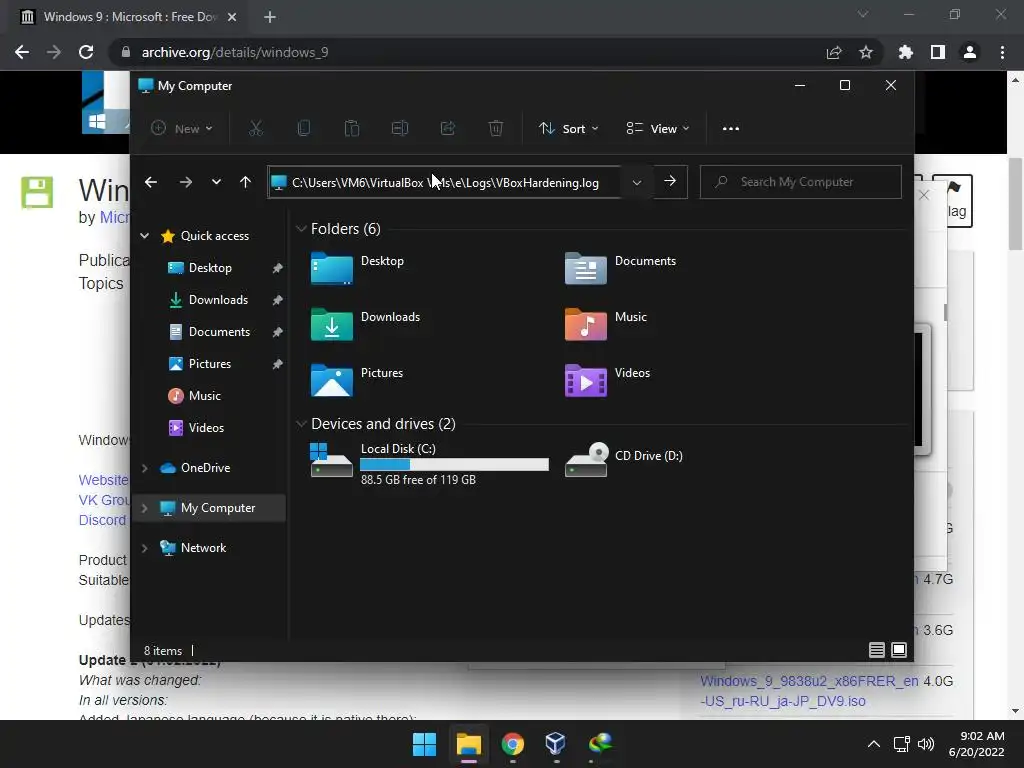
Task: Click the Go to arrow beside address bar
Action: 670,182
